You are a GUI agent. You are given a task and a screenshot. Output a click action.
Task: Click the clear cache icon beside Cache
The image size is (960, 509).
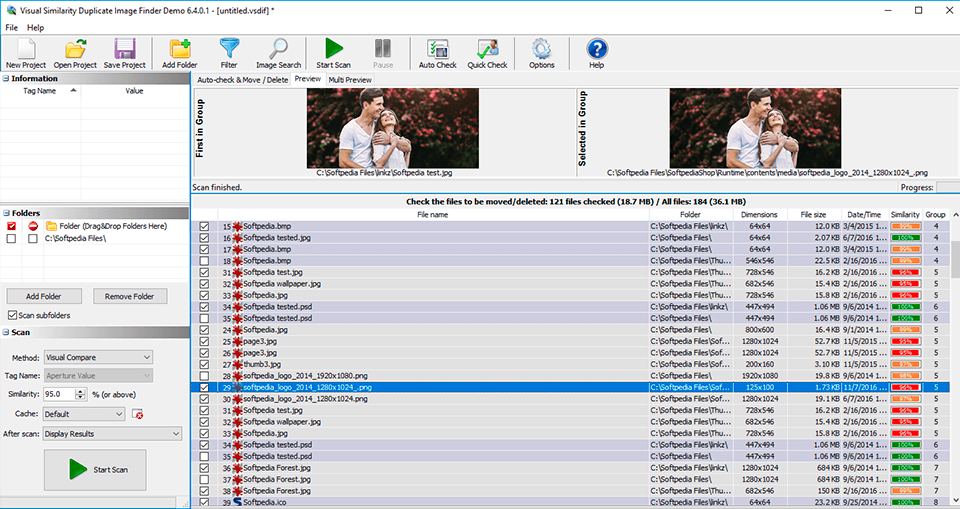tap(138, 414)
